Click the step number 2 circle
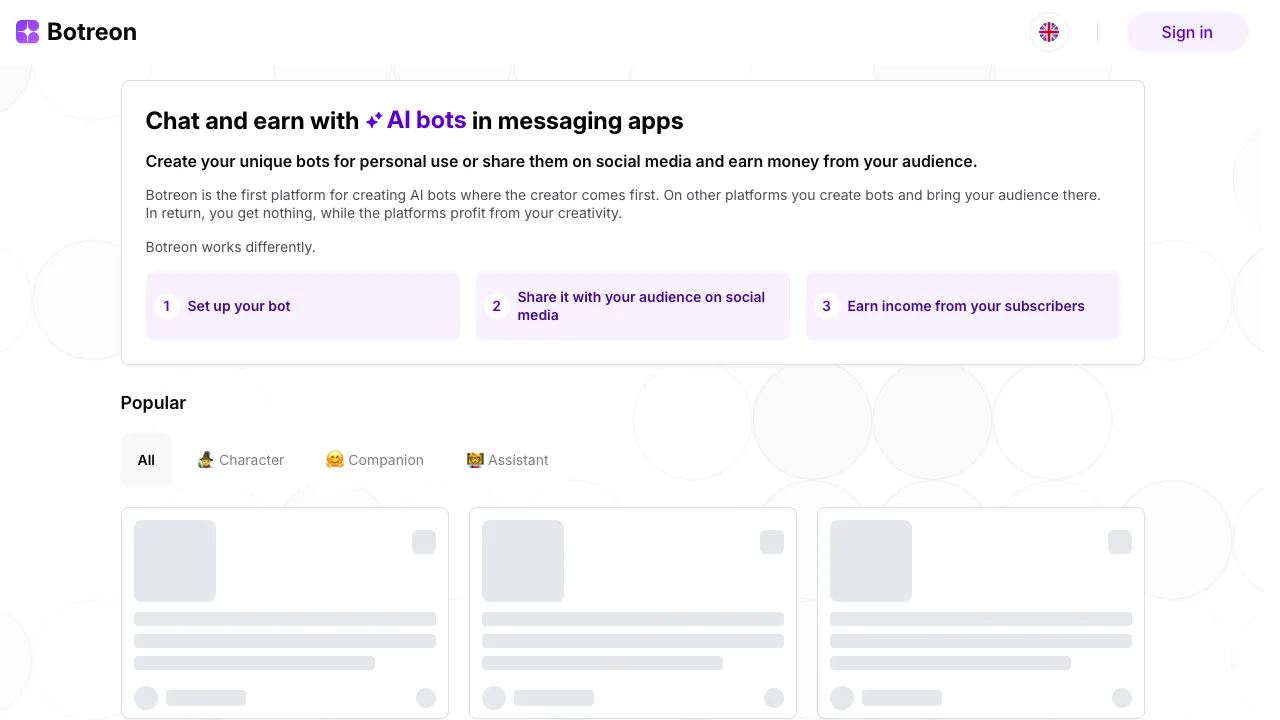1280x720 pixels. tap(497, 306)
